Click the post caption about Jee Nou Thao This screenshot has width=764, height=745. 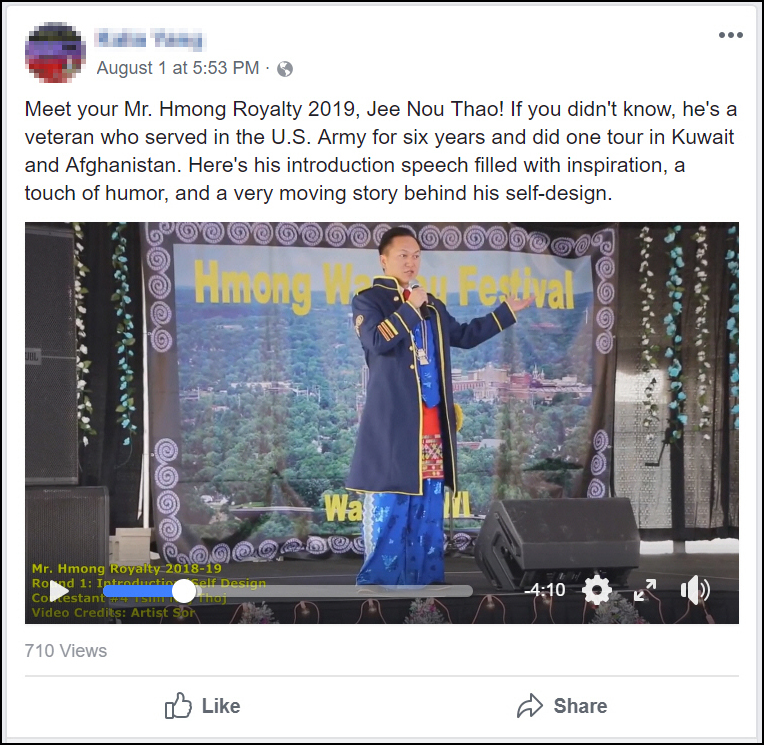(381, 151)
